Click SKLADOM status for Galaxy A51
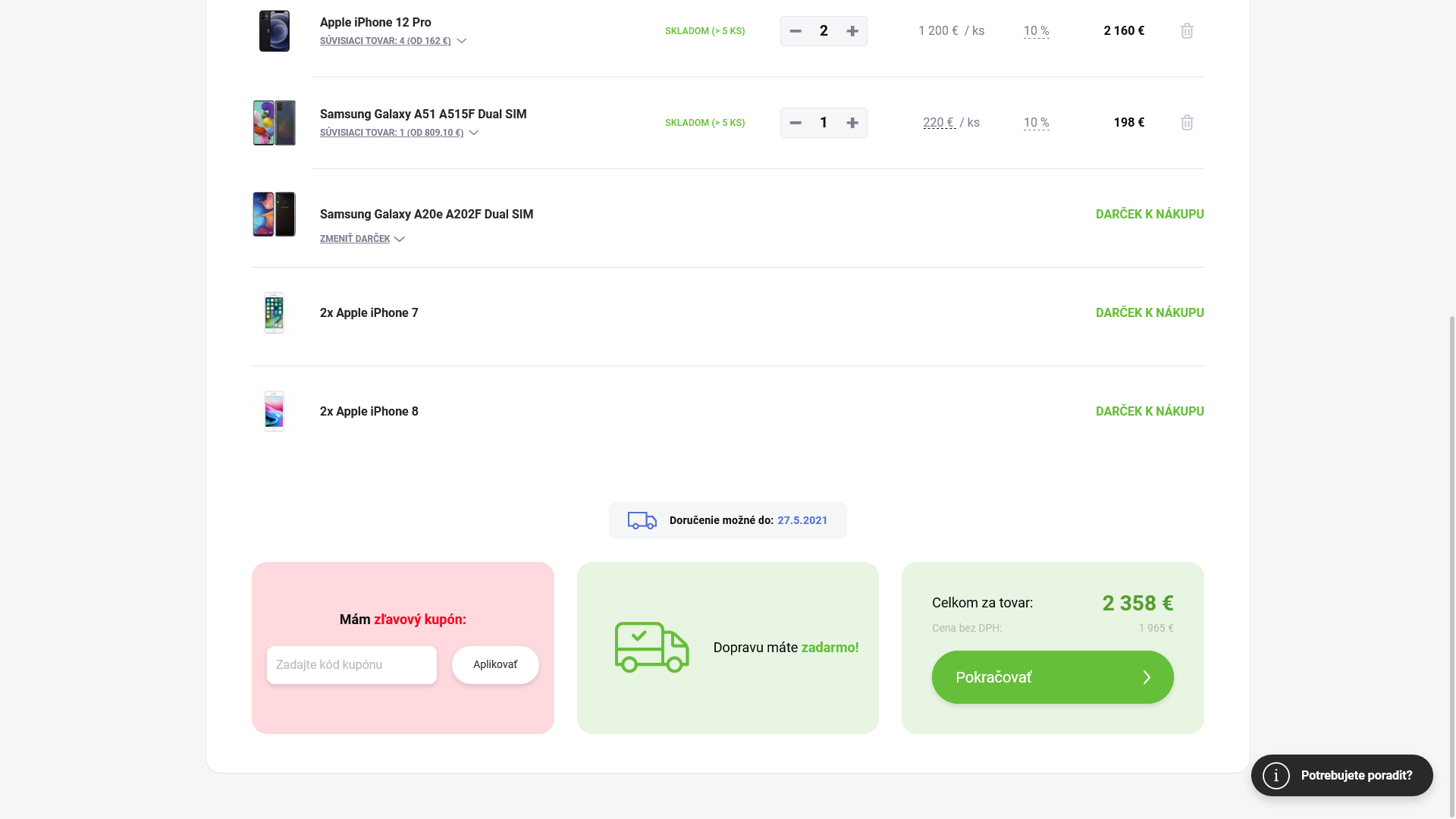 point(705,123)
